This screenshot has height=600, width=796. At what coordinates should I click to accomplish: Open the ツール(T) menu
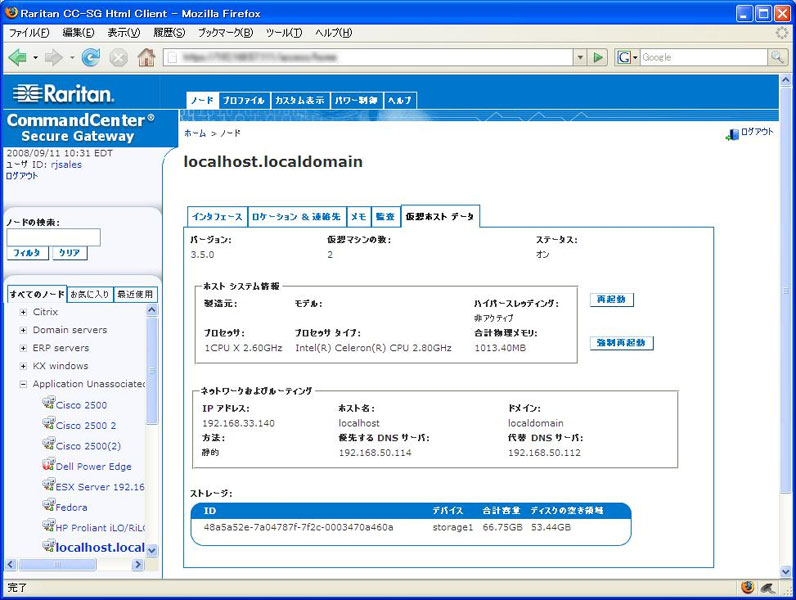[x=284, y=33]
